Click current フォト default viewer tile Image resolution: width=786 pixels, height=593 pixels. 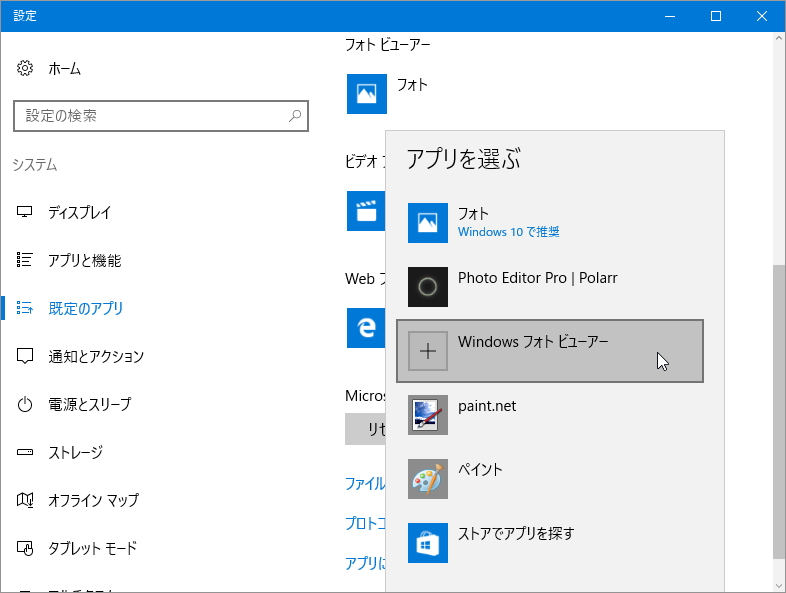coord(366,94)
